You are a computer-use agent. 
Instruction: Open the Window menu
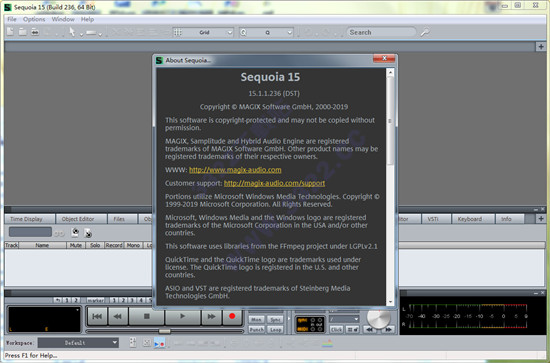pos(63,19)
